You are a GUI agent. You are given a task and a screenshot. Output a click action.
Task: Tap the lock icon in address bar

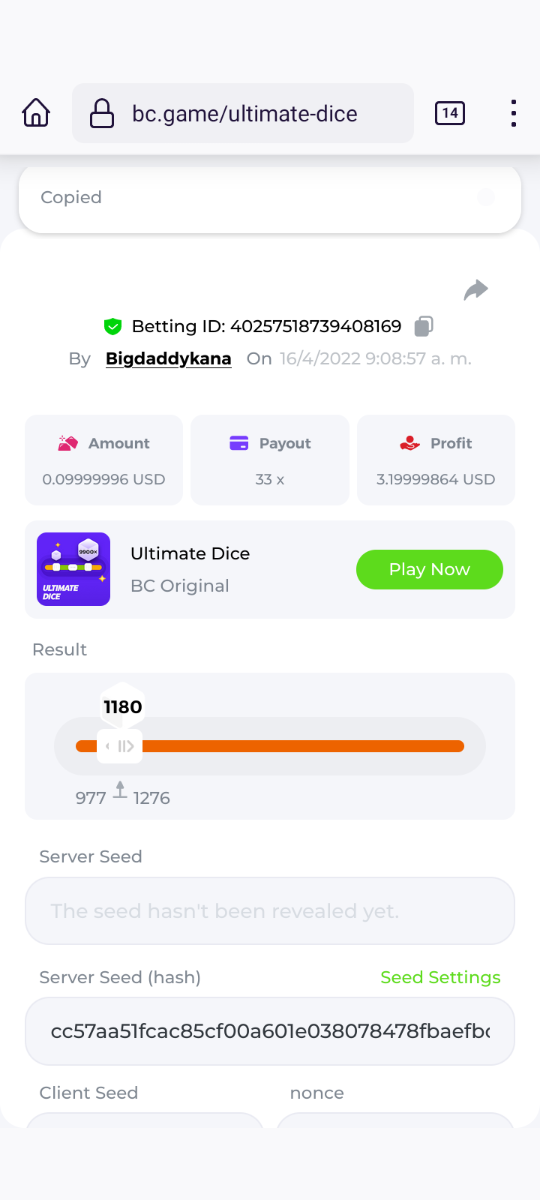pos(102,114)
